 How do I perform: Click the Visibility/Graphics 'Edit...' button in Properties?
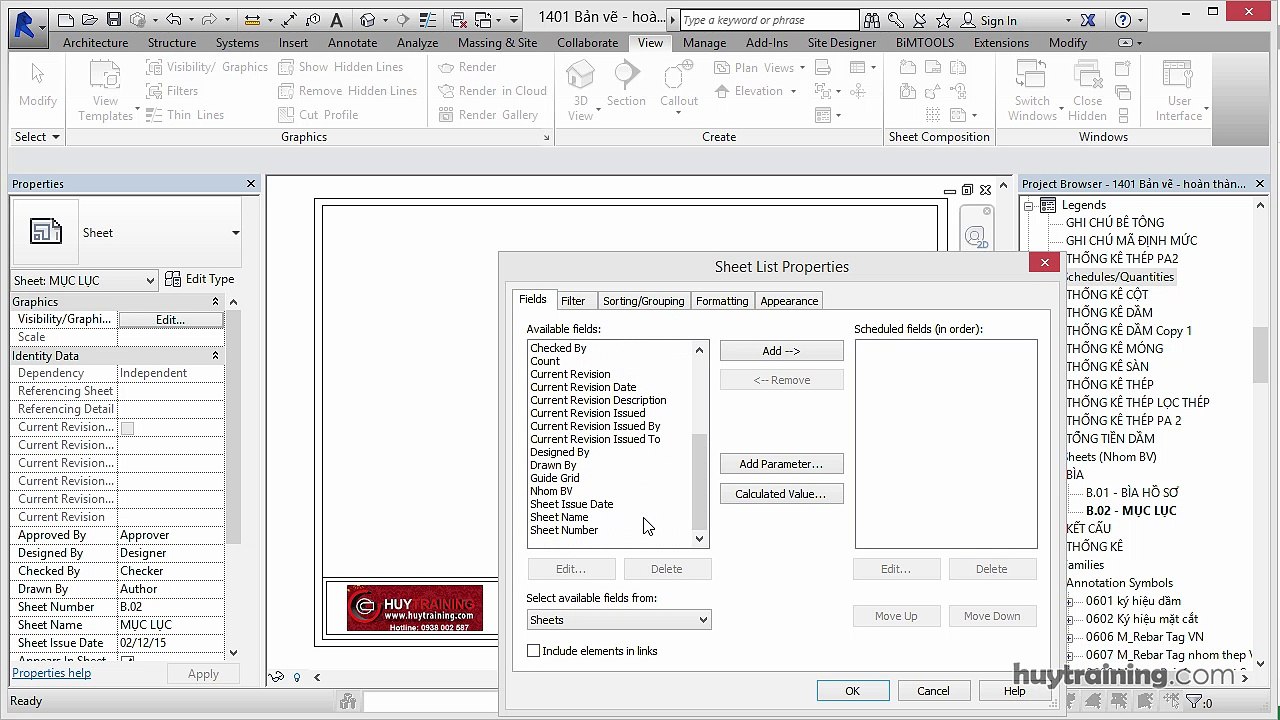click(x=170, y=320)
